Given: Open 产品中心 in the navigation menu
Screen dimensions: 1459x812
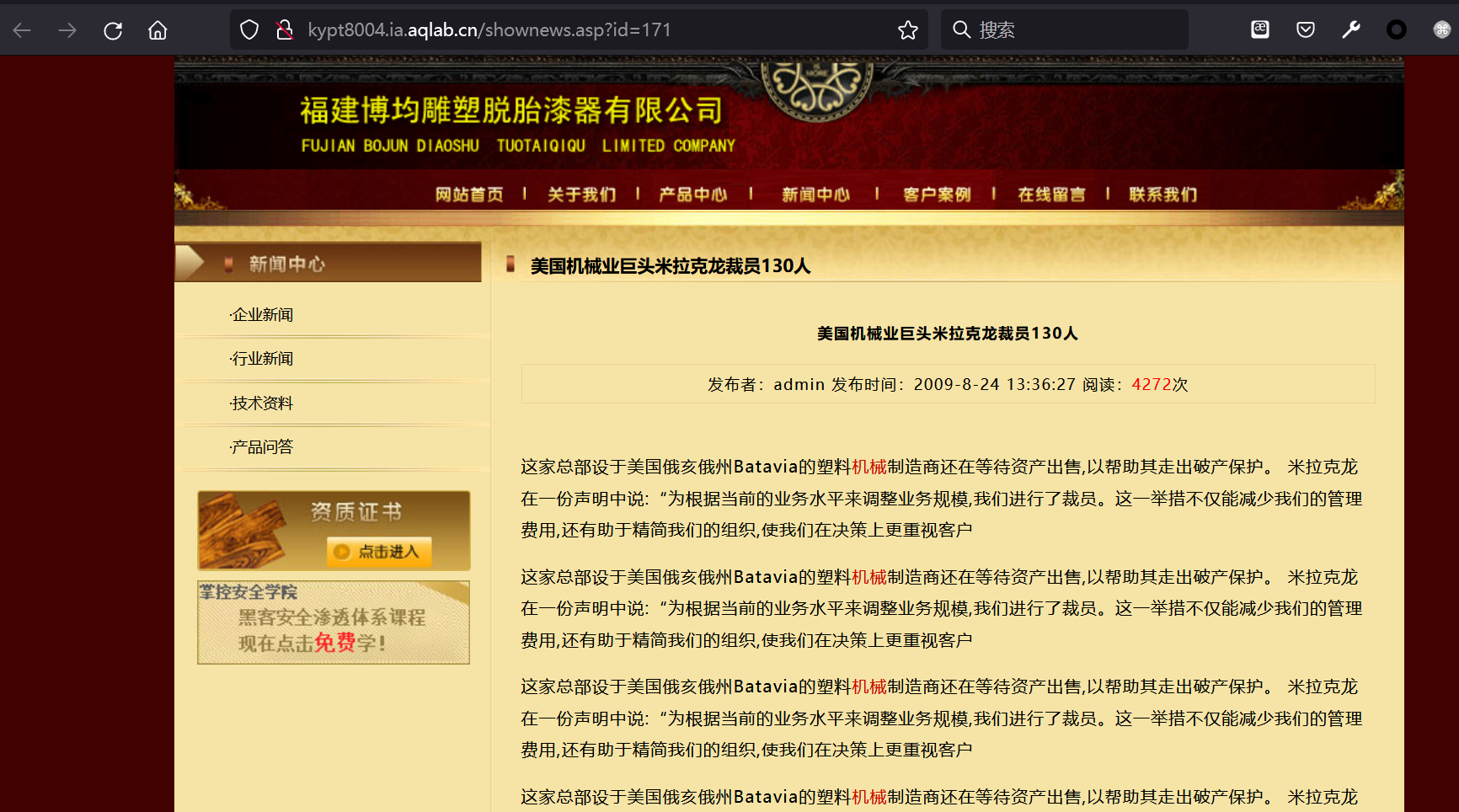Looking at the screenshot, I should click(x=693, y=195).
